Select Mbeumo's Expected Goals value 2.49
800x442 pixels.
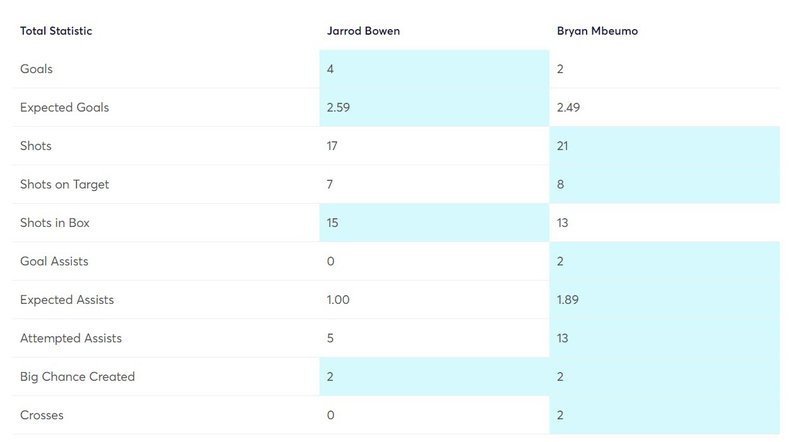(x=568, y=107)
